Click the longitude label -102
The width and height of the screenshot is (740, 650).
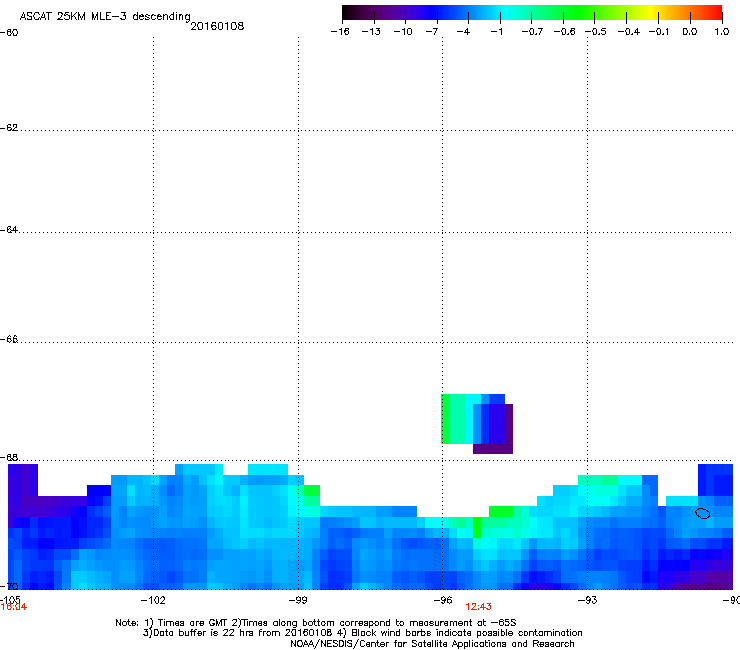point(153,600)
